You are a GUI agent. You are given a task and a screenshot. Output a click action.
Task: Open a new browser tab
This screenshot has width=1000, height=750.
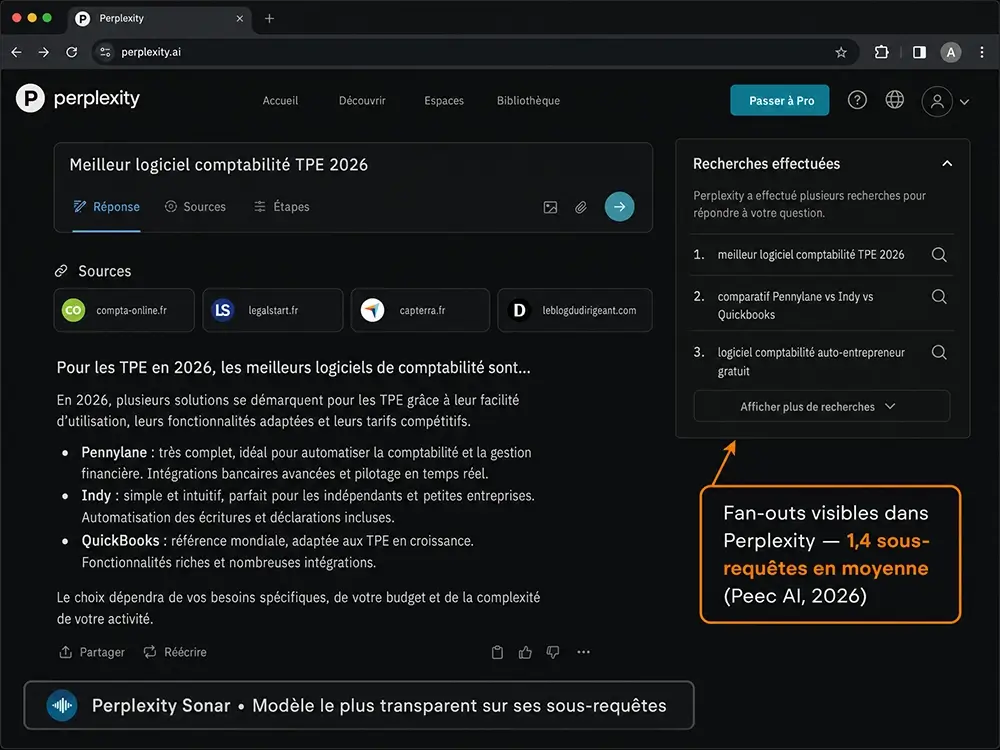point(269,18)
